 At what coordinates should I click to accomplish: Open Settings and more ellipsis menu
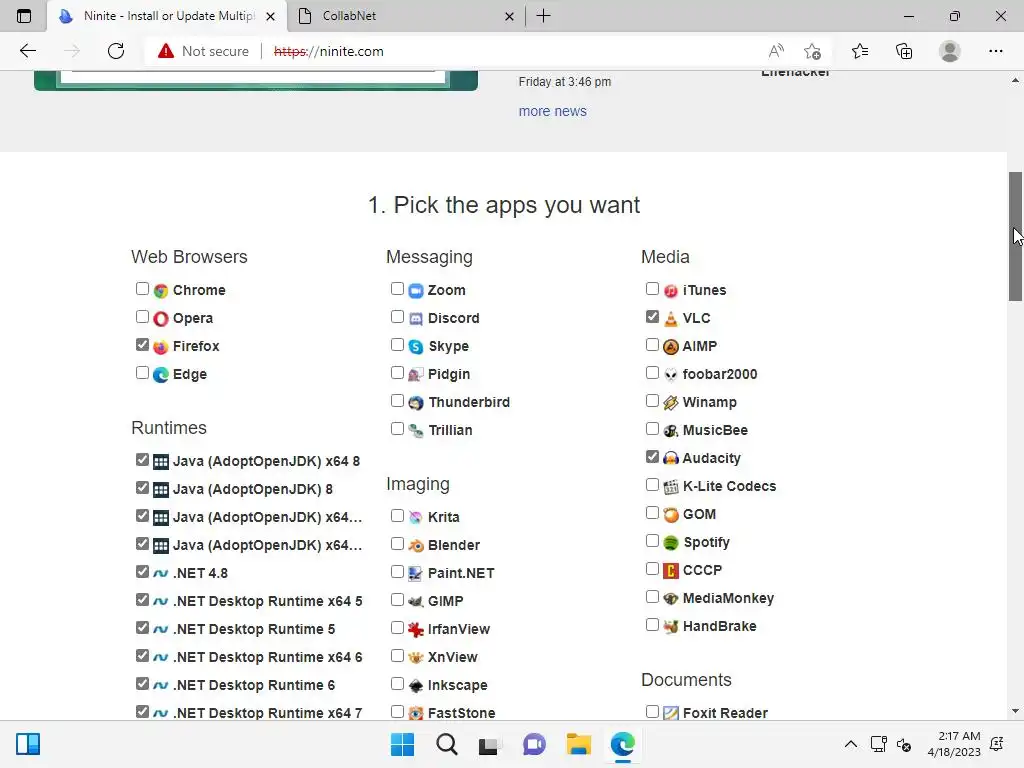pos(995,51)
